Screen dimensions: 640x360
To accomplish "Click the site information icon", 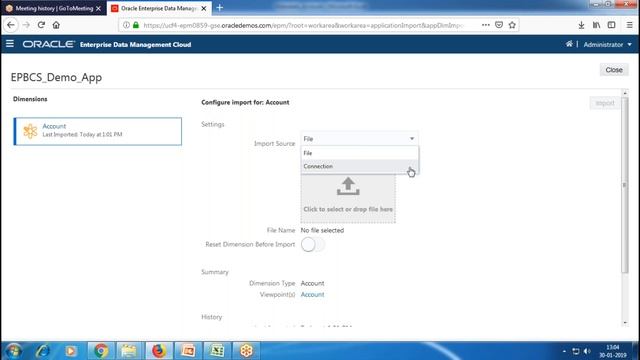I will (127, 25).
